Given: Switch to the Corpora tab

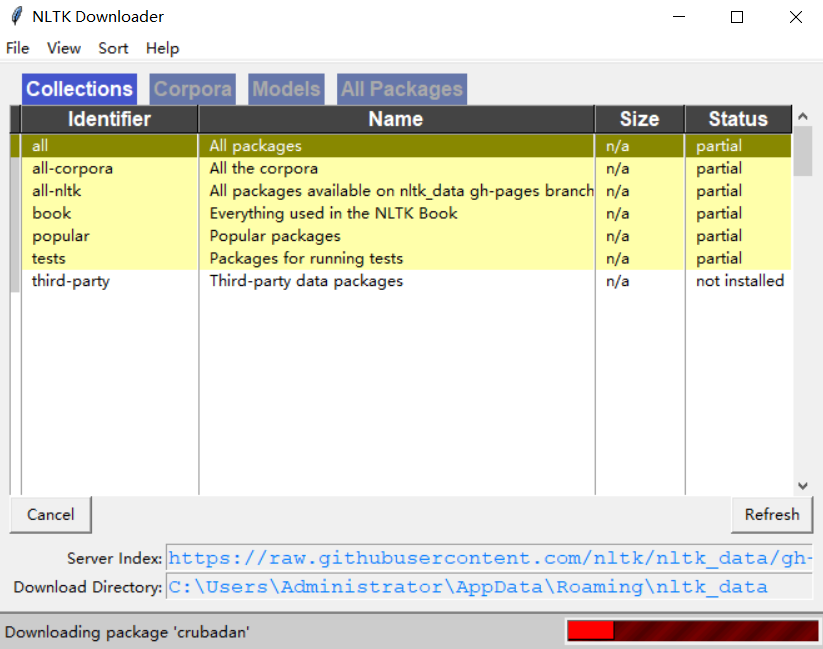Looking at the screenshot, I should pos(192,89).
